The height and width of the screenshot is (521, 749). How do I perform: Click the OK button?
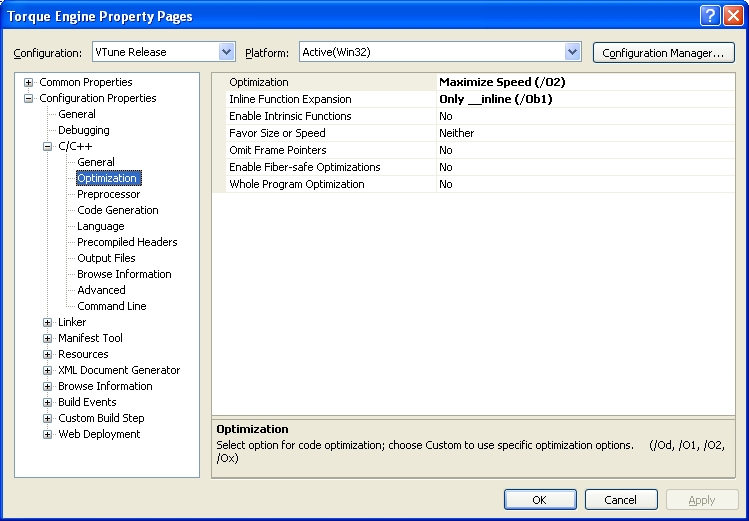539,499
